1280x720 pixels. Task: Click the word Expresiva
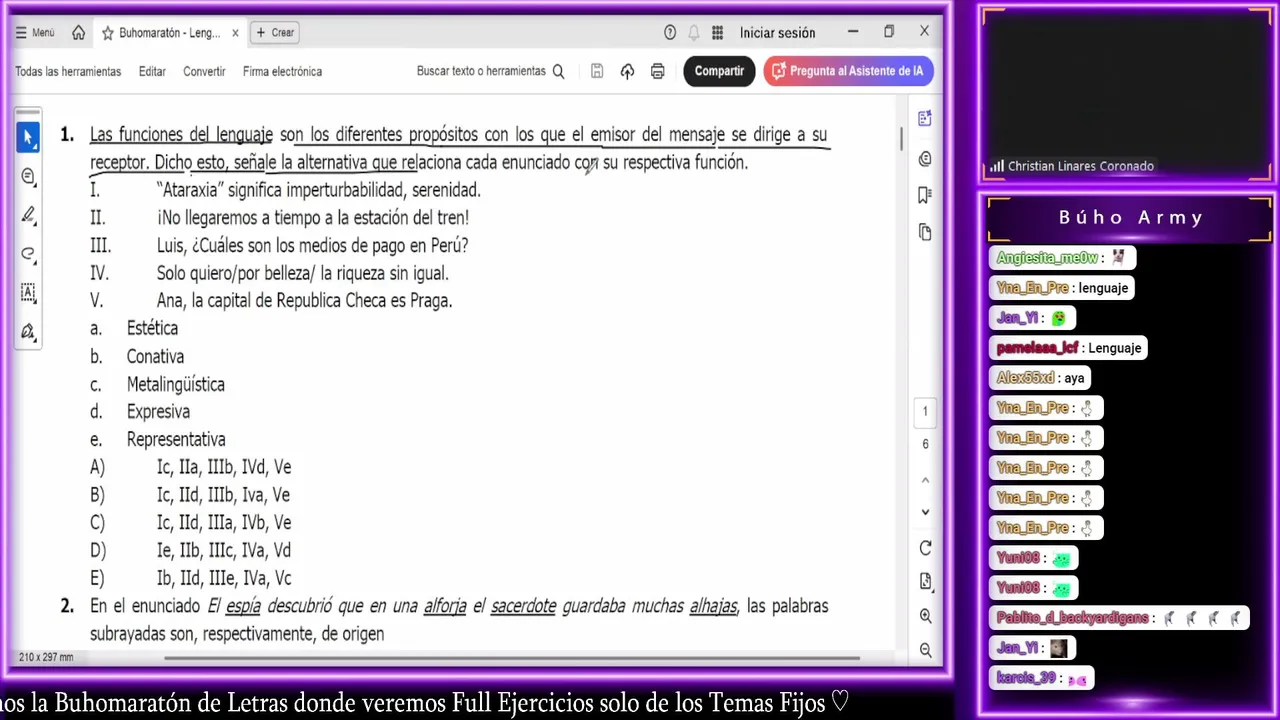pos(158,411)
